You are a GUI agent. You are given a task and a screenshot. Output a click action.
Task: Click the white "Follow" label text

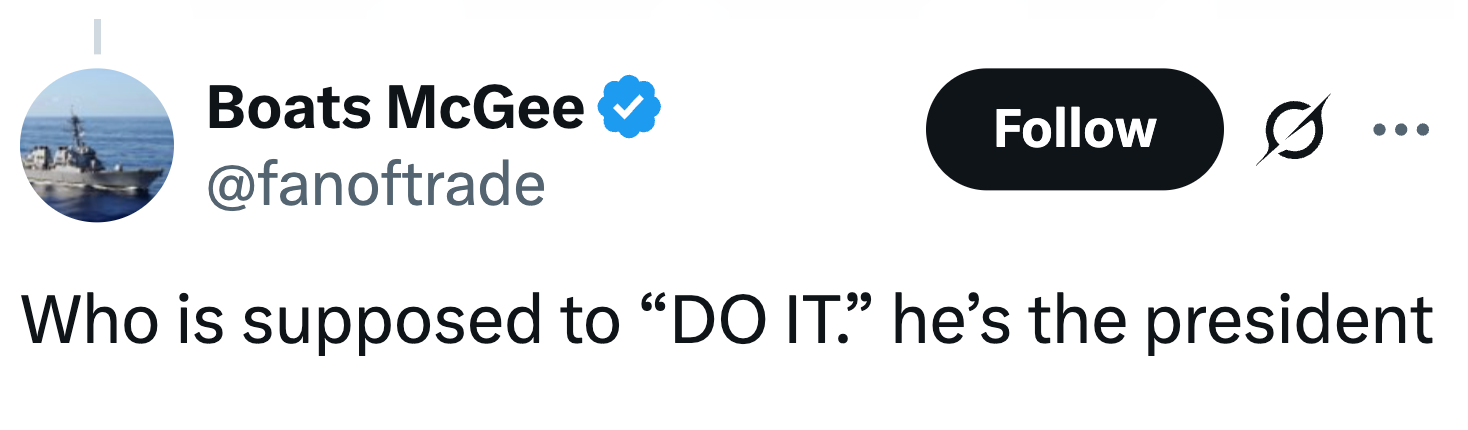[1074, 129]
